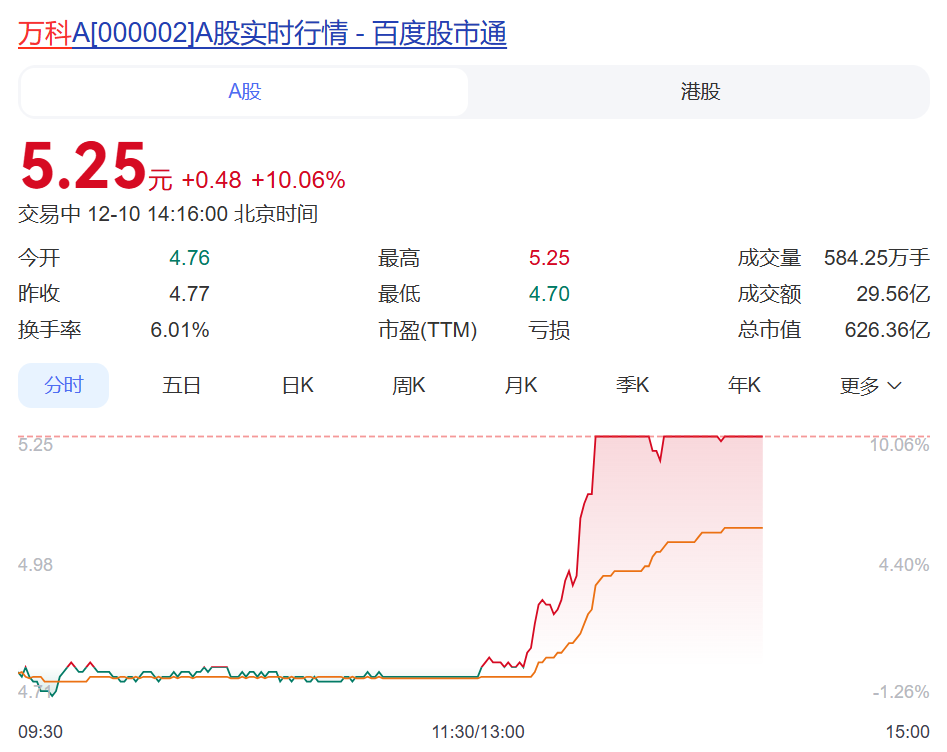Screen dimensions: 947x752
Task: Open the 万科A股实时行情 百度股市通 title link
Action: click(x=262, y=34)
